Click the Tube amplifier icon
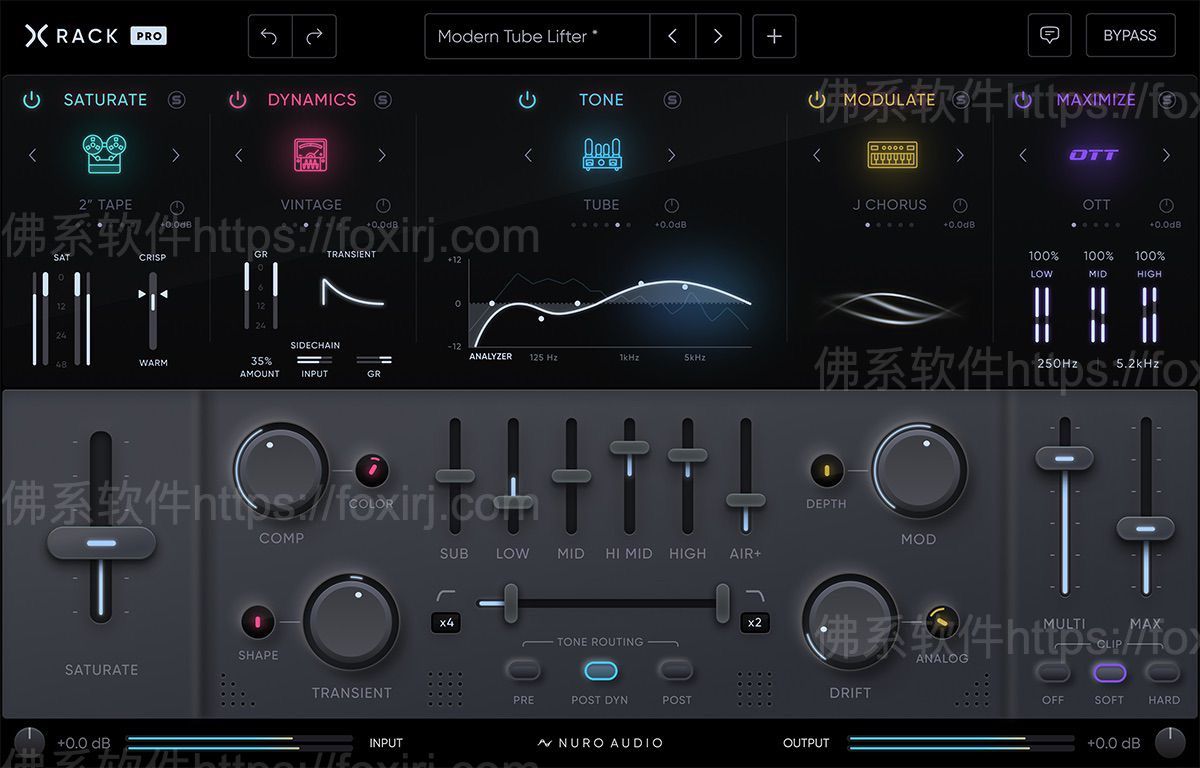Image resolution: width=1200 pixels, height=768 pixels. coord(601,154)
